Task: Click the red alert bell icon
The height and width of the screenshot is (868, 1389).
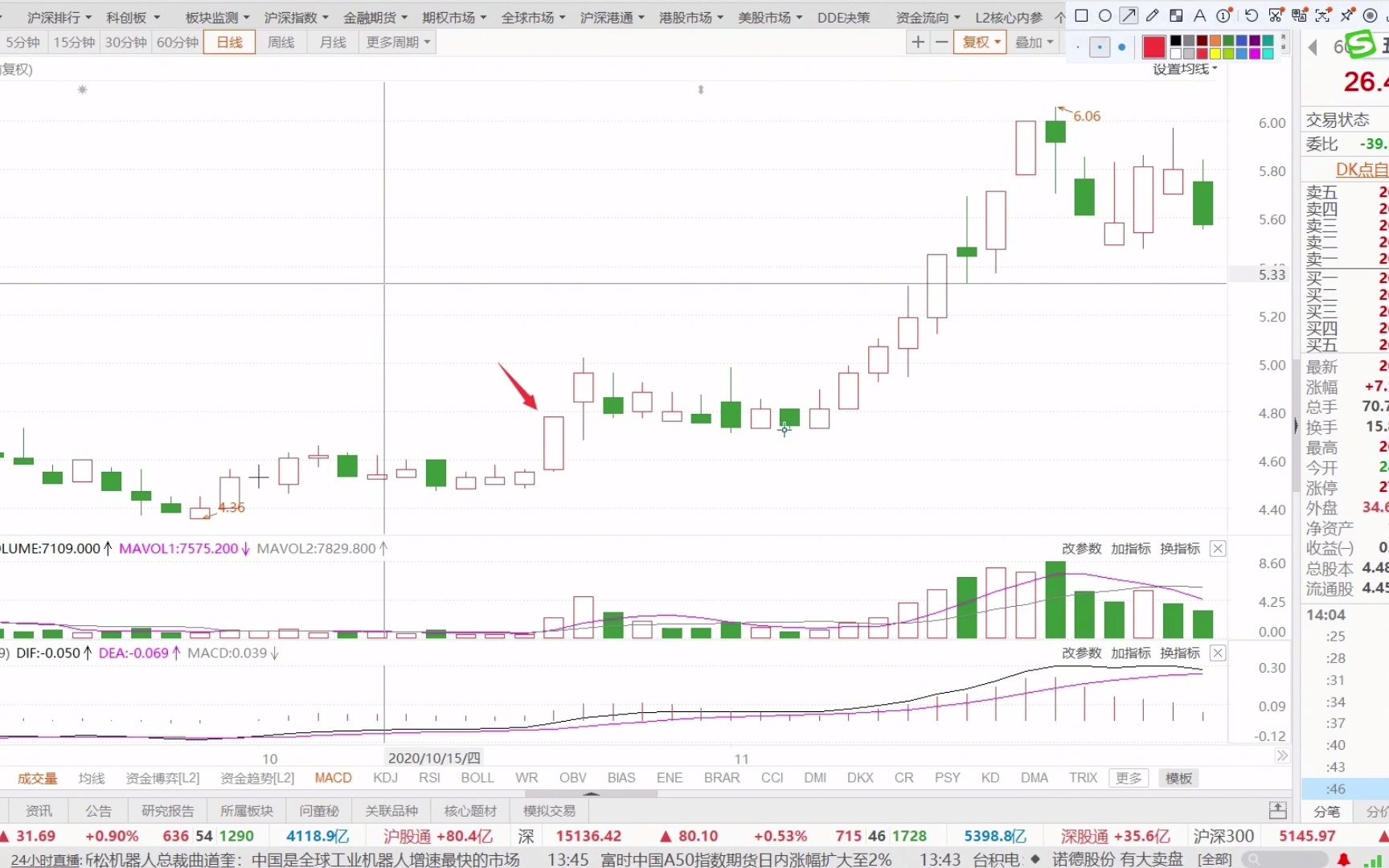Action: pyautogui.click(x=1343, y=859)
